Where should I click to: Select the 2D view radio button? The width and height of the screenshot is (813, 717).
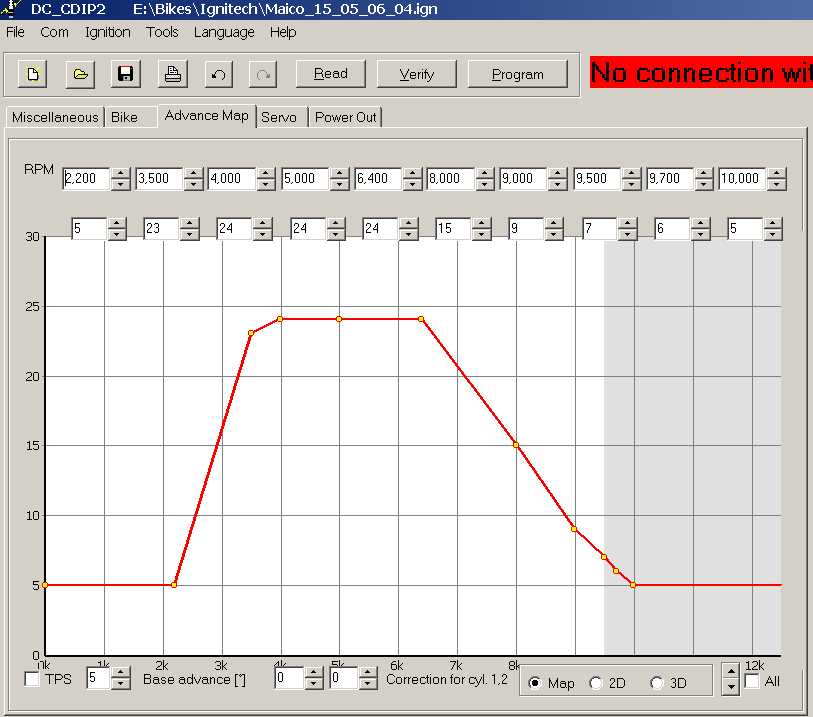click(597, 683)
